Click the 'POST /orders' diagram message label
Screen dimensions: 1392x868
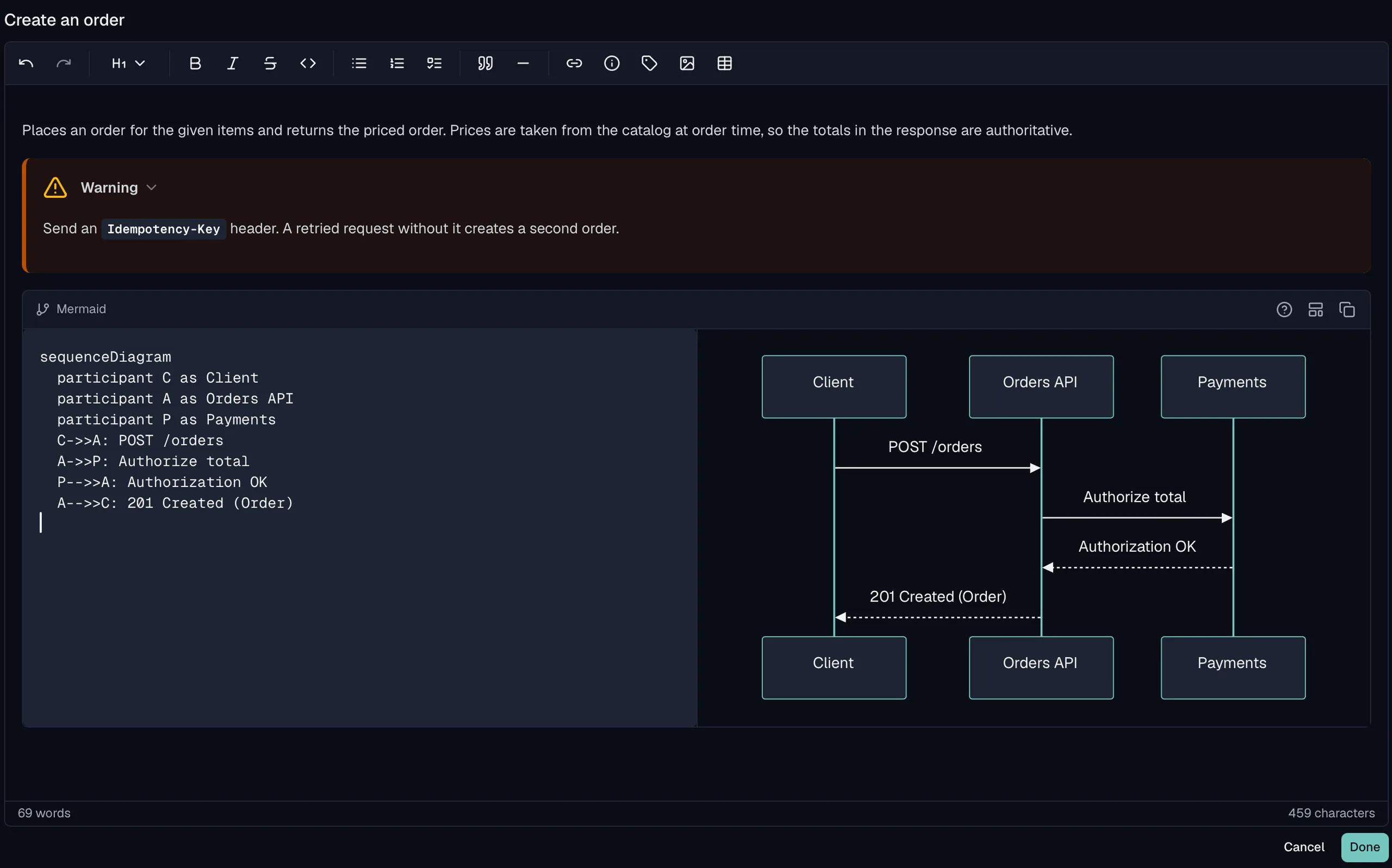click(x=935, y=447)
